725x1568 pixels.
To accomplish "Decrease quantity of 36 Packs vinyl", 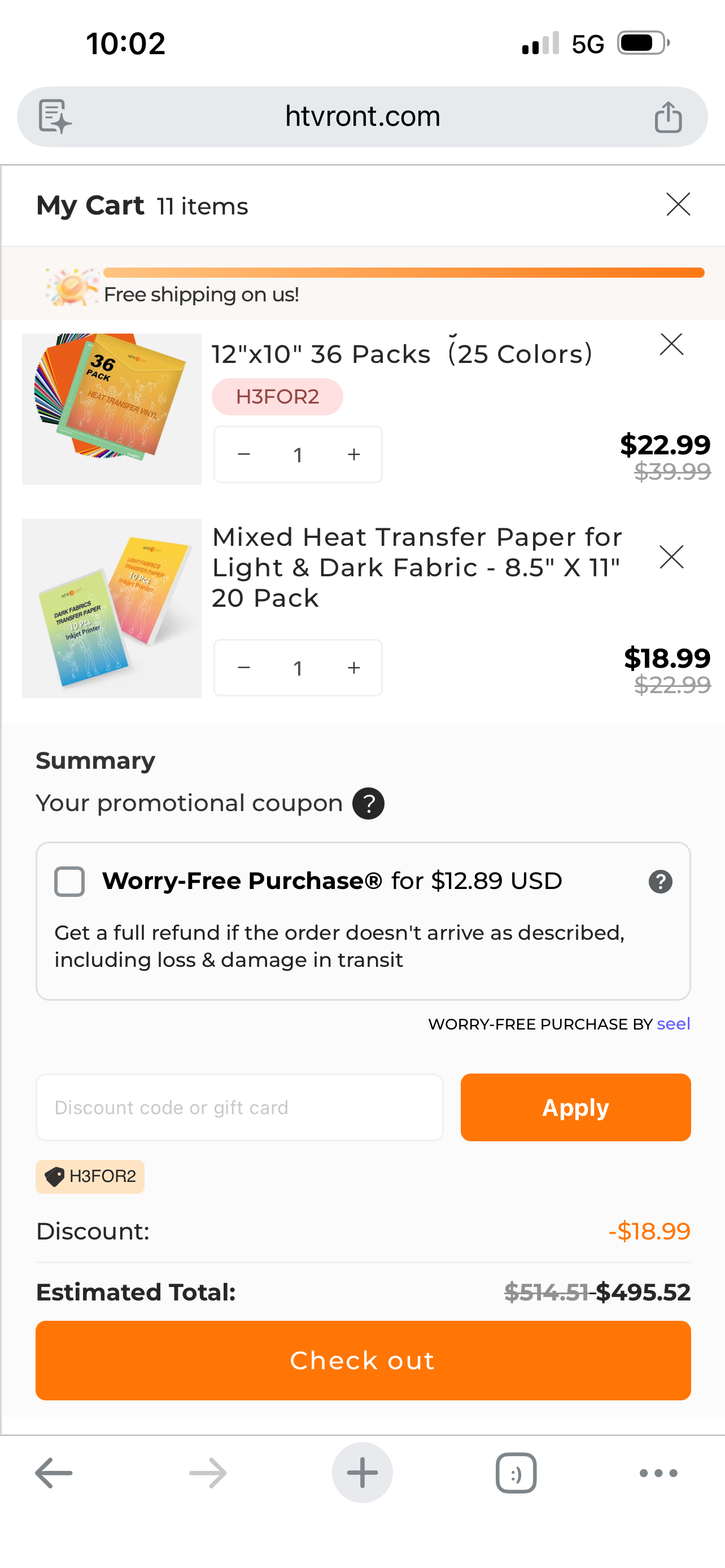I will click(x=244, y=455).
